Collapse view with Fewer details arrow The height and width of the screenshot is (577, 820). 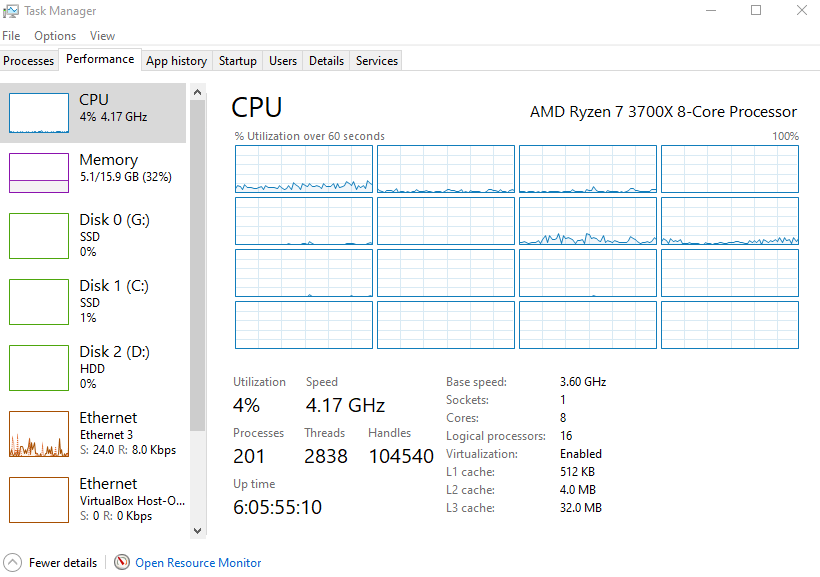(13, 563)
